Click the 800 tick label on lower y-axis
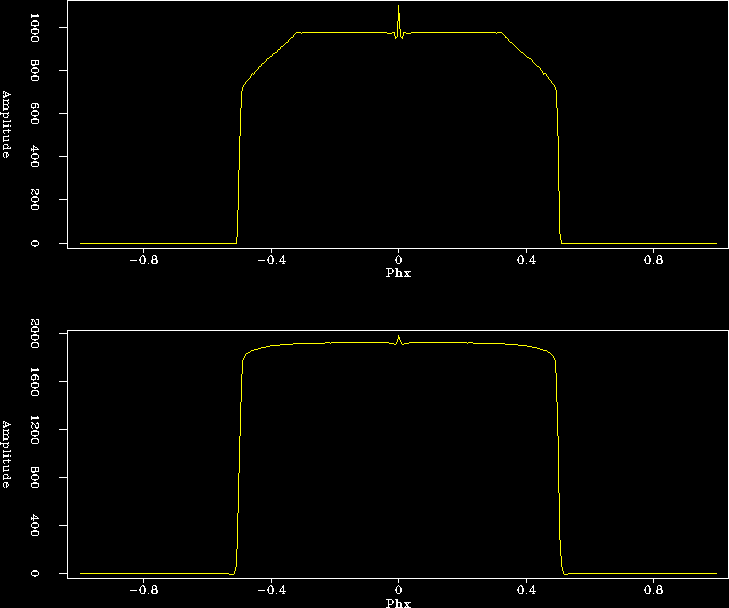 [x=35, y=478]
